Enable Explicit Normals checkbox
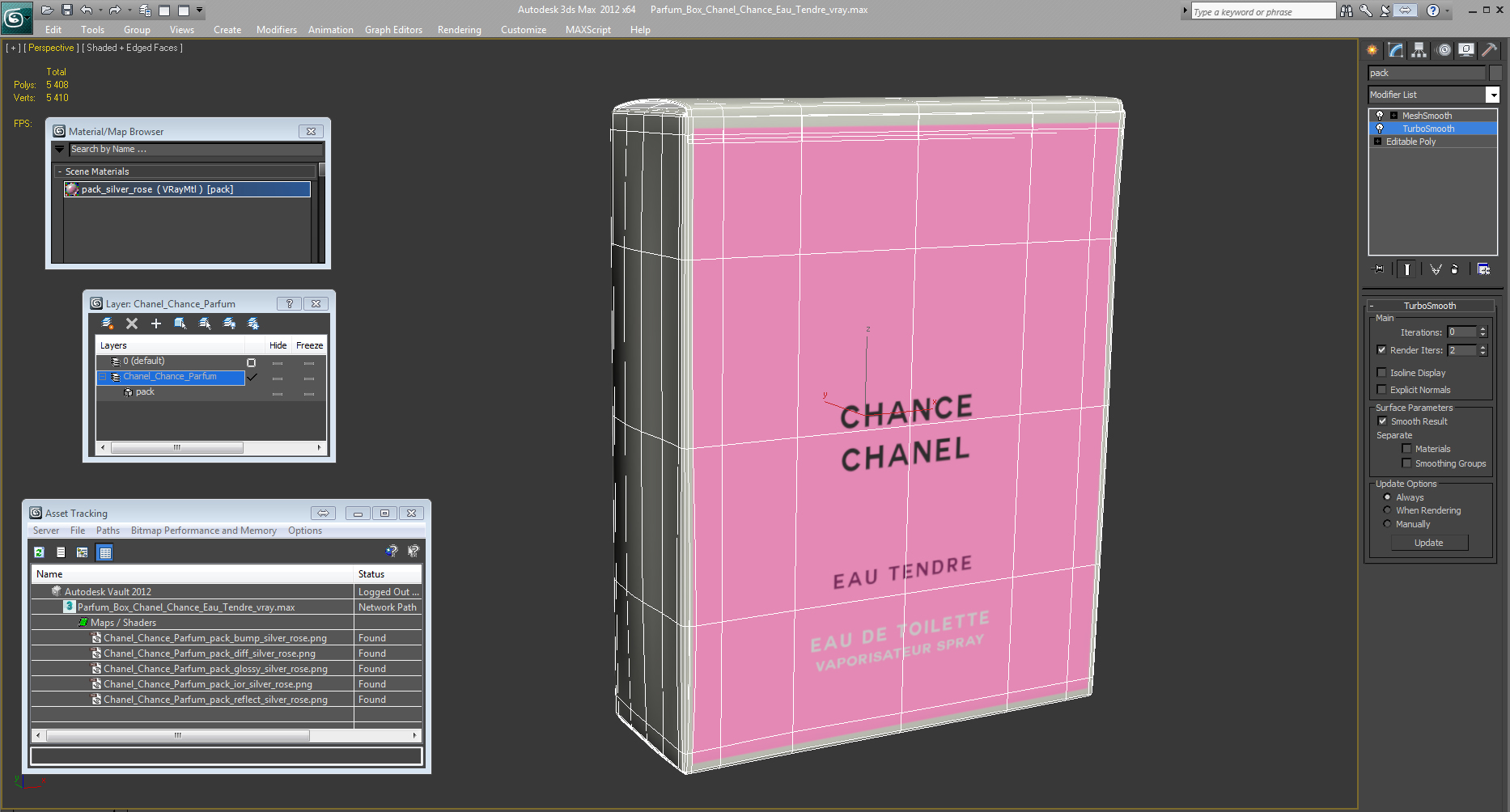This screenshot has height=812, width=1510. [1381, 390]
